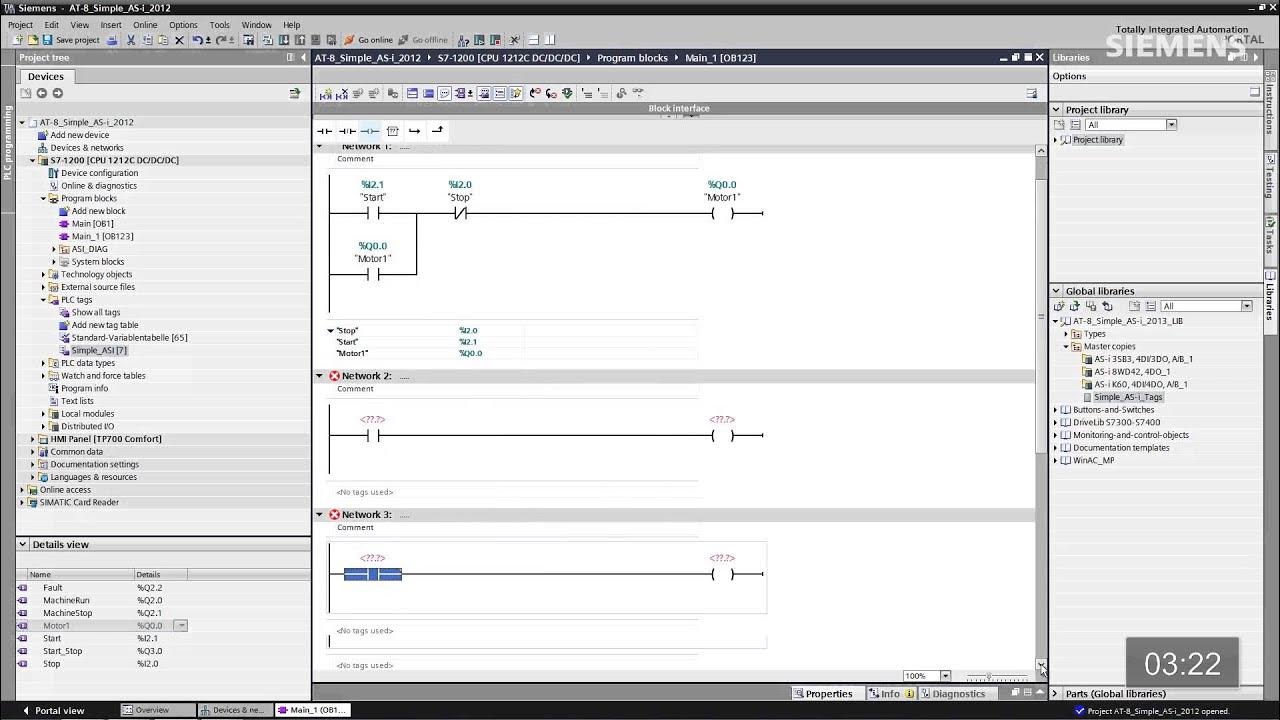The height and width of the screenshot is (720, 1280).
Task: Collapse the S7-1200 CPU tree node
Action: click(x=33, y=160)
